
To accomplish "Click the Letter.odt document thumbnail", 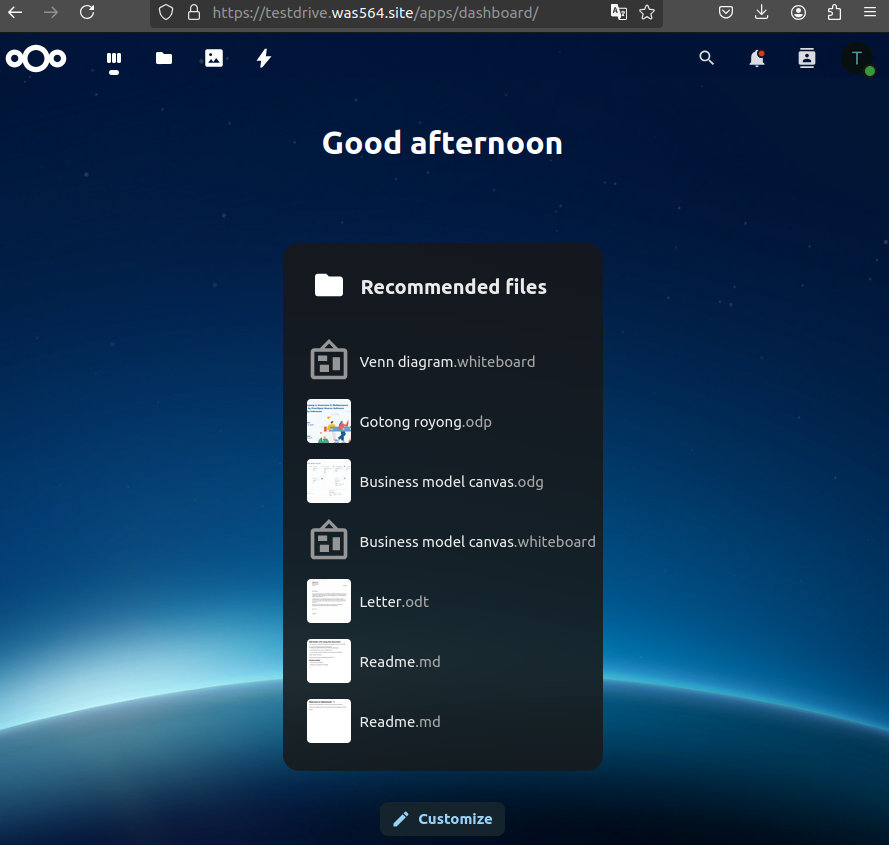I will 329,601.
